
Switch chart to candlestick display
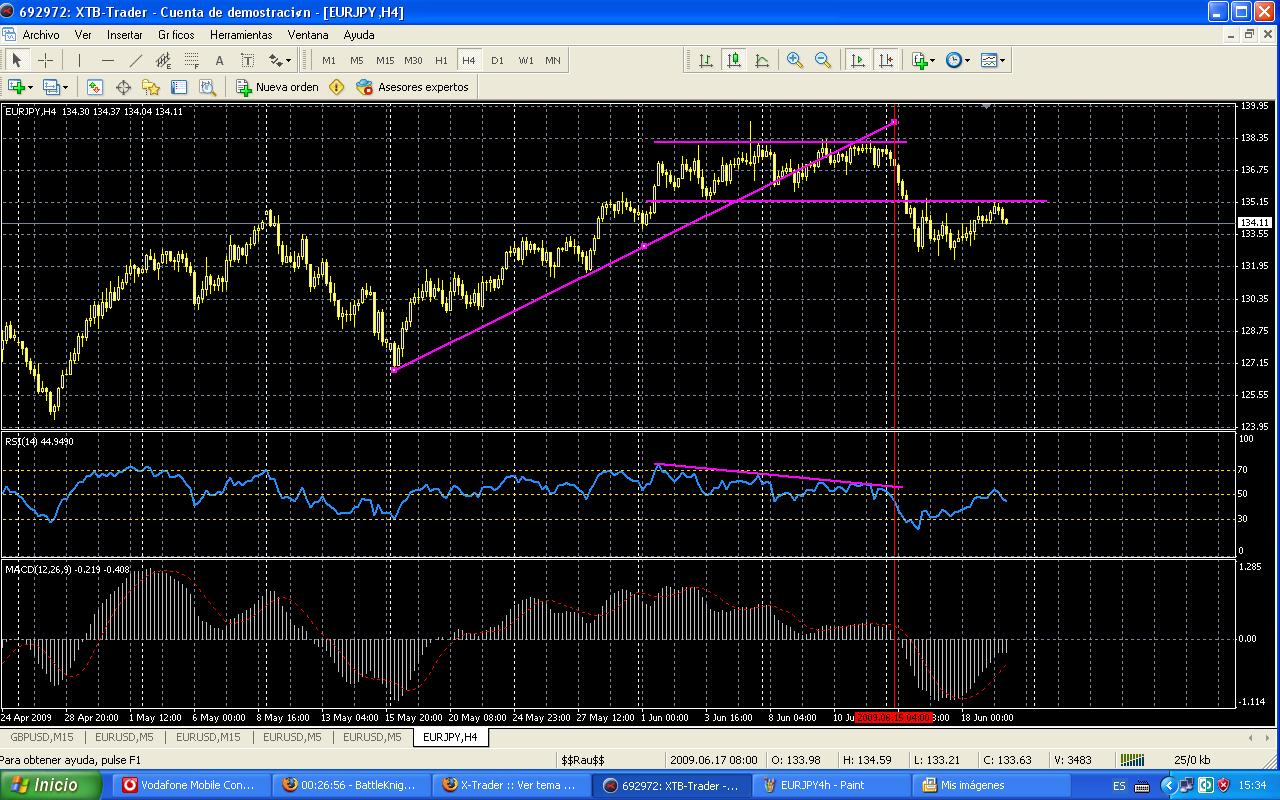(x=734, y=60)
